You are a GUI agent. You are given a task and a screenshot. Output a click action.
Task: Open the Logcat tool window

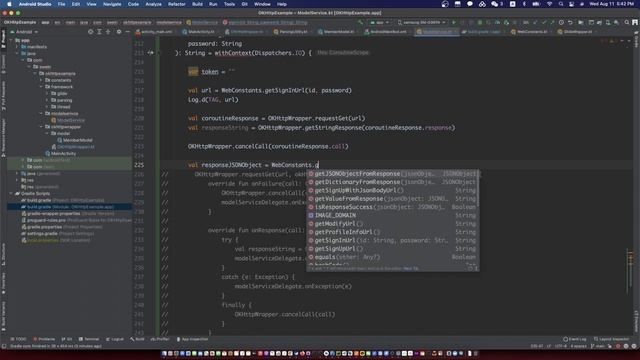[x=115, y=339]
